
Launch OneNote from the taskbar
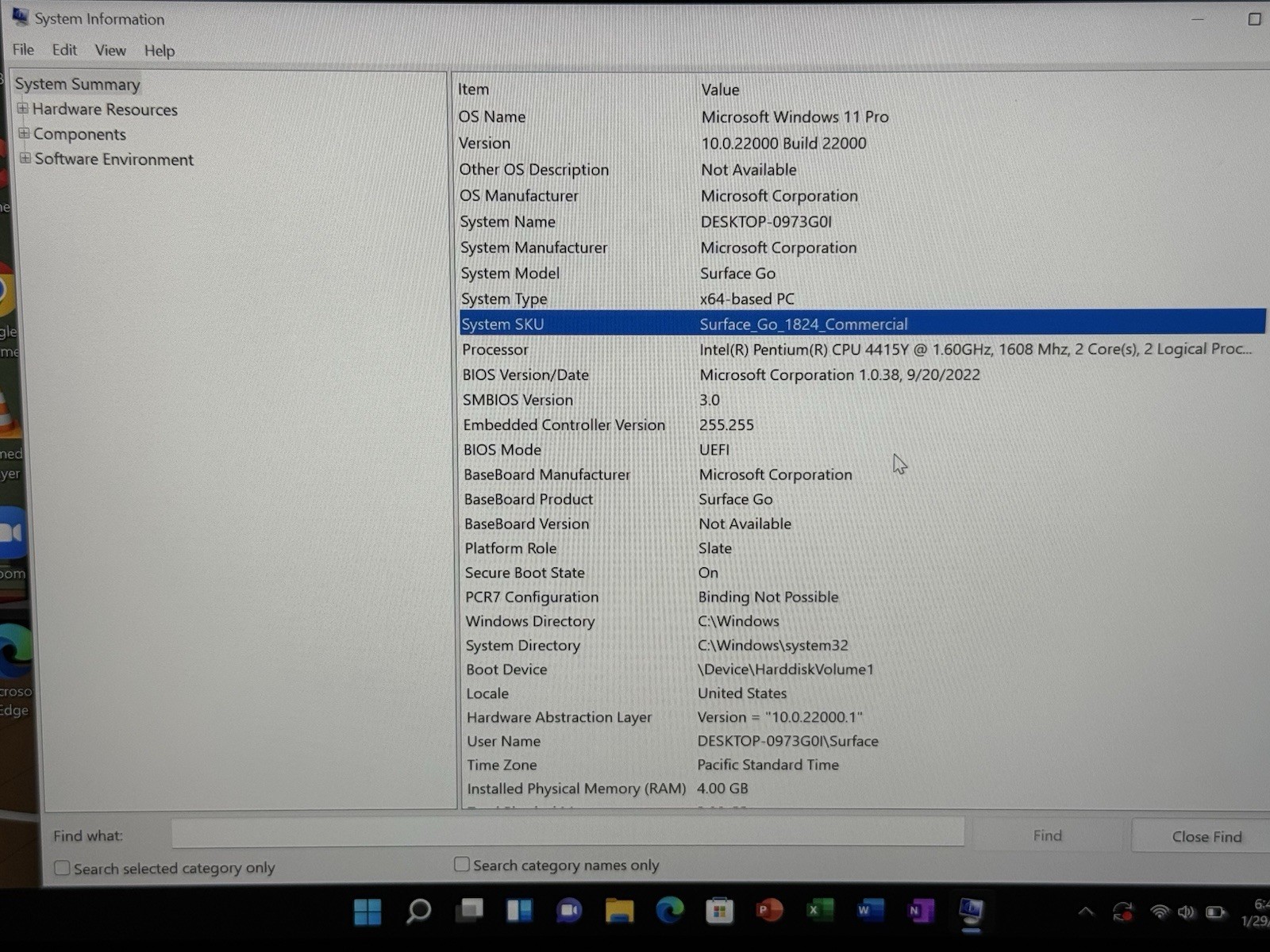(x=919, y=911)
